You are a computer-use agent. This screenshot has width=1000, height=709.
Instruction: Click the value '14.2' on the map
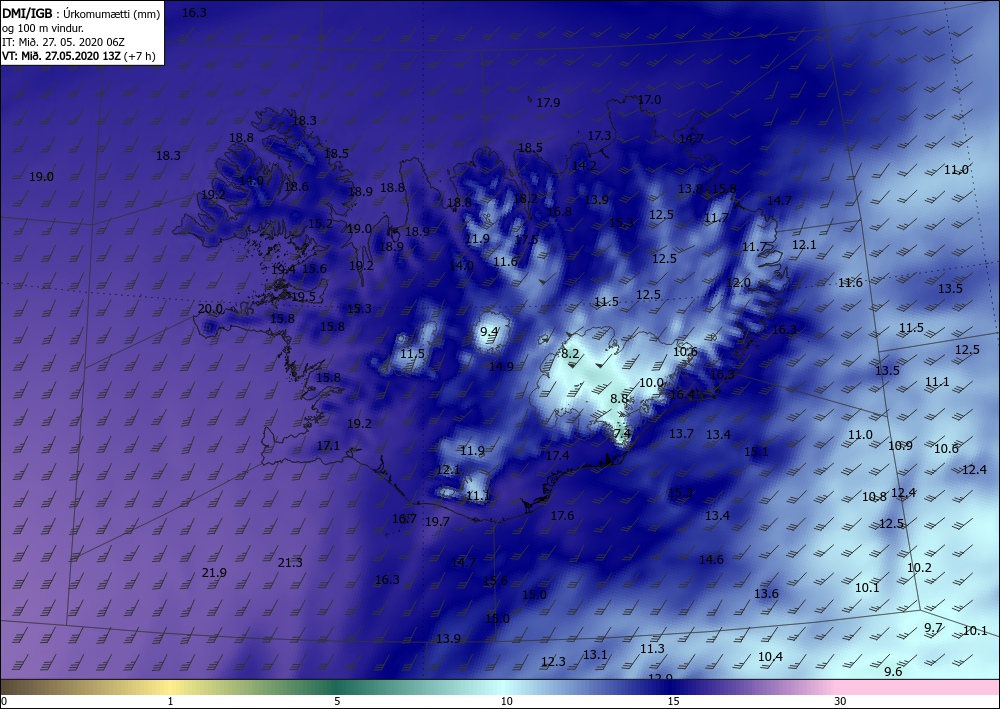click(584, 165)
